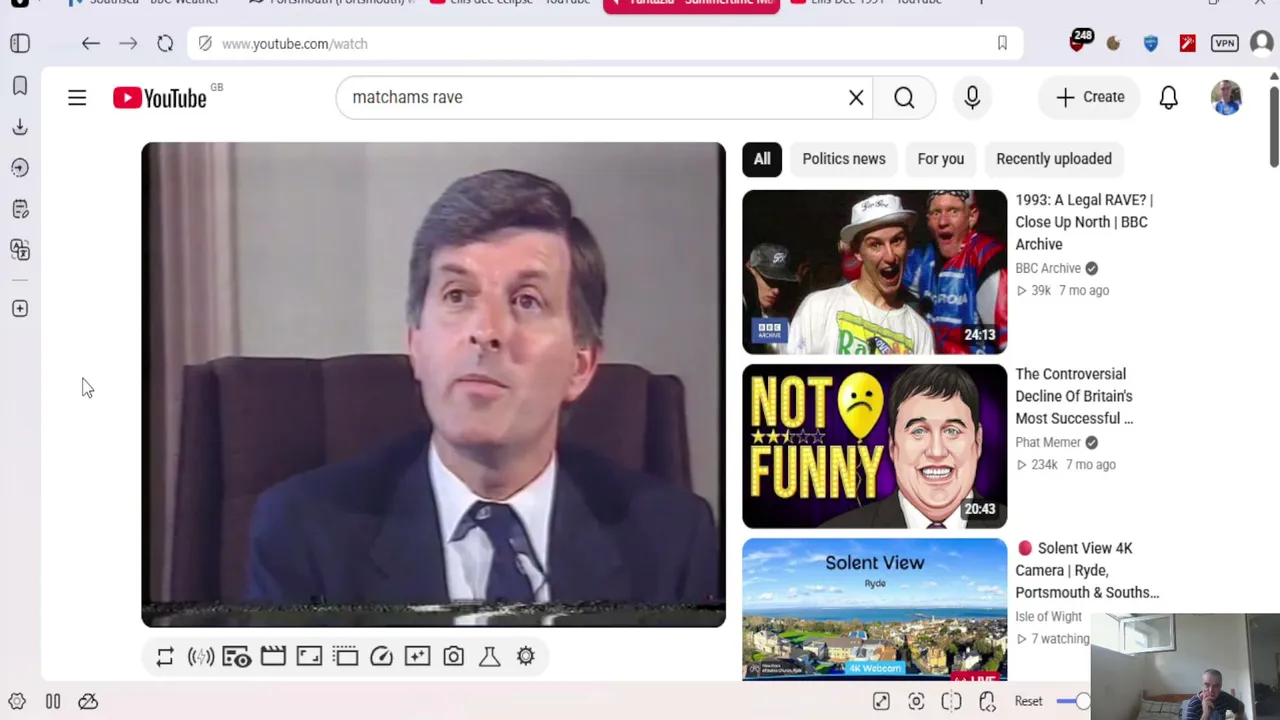Open the history clock icon in sidebar
This screenshot has width=1280, height=720.
tap(20, 168)
